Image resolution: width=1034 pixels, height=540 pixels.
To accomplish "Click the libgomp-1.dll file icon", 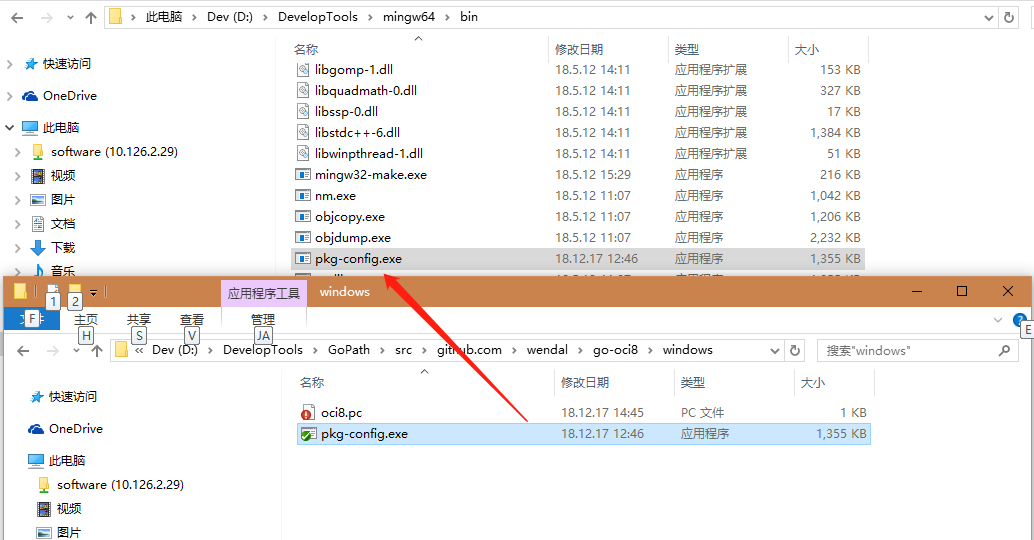I will tap(303, 70).
